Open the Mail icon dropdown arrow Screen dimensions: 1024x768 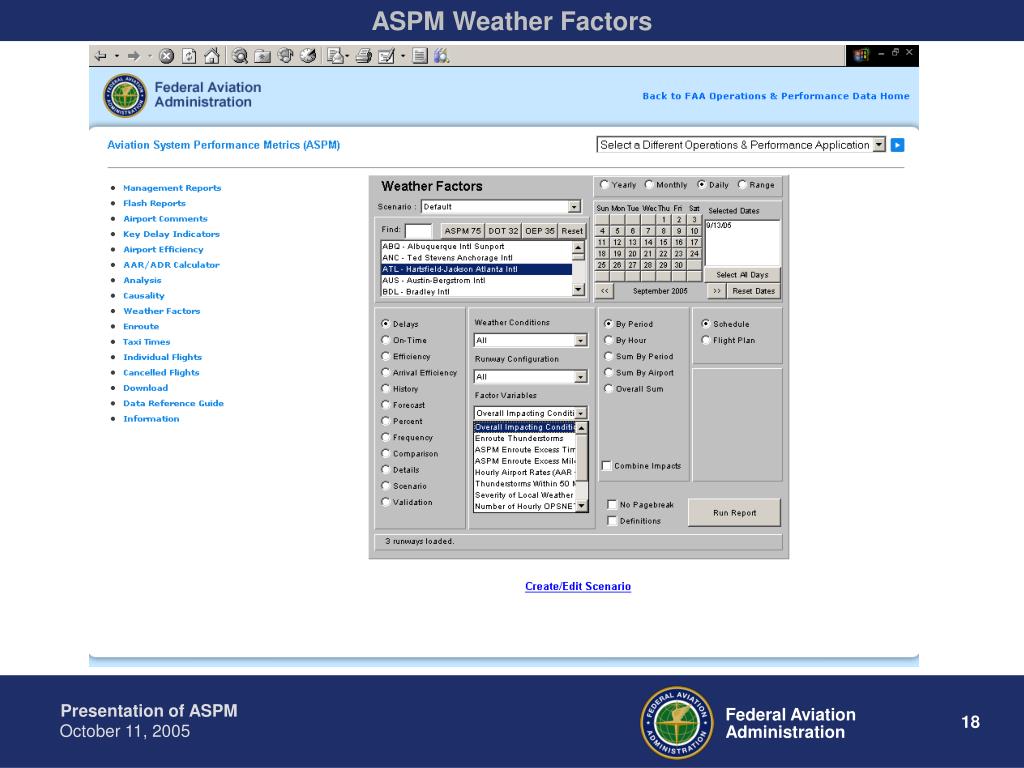[x=347, y=56]
